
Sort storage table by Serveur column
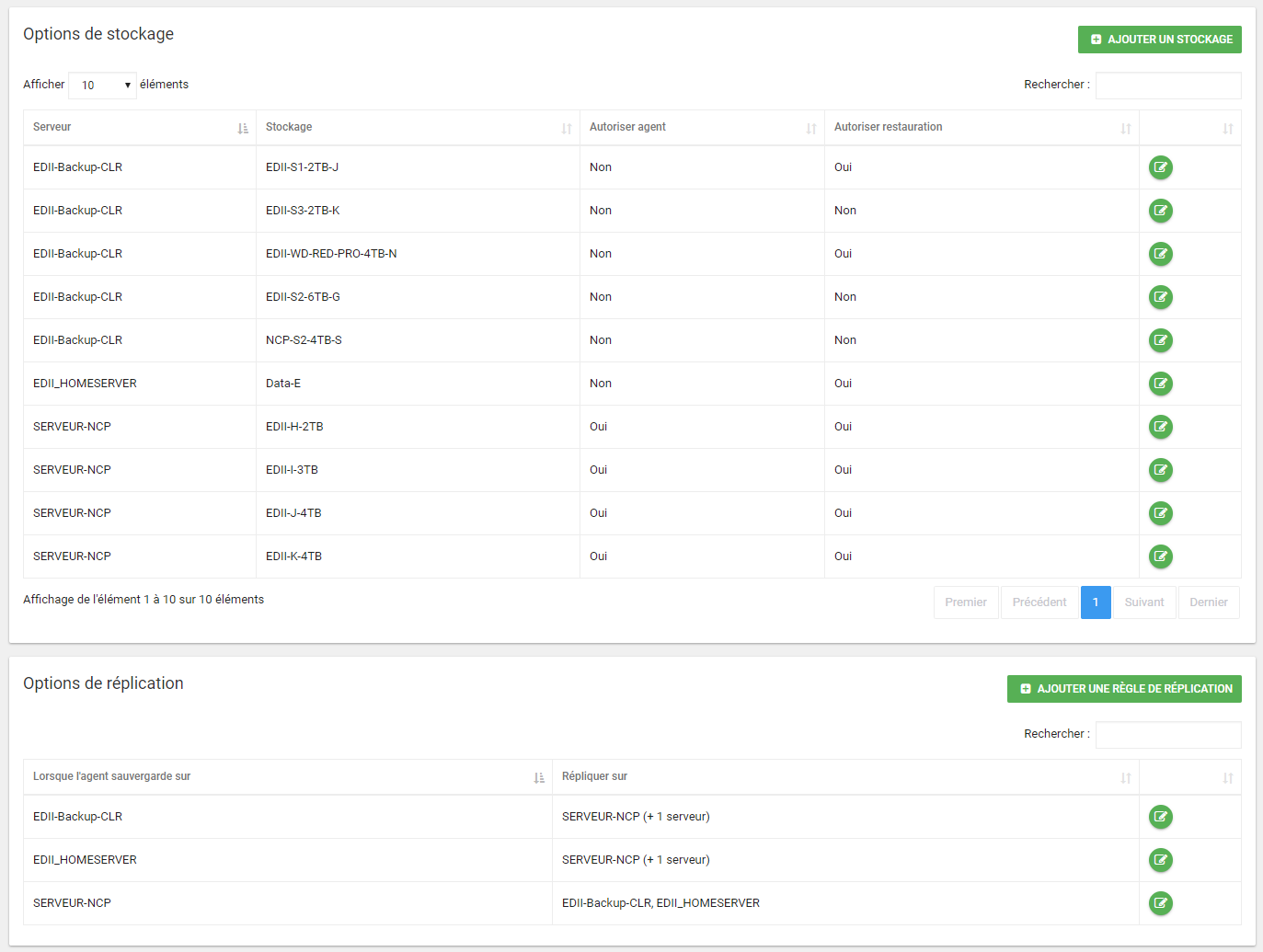tap(140, 128)
